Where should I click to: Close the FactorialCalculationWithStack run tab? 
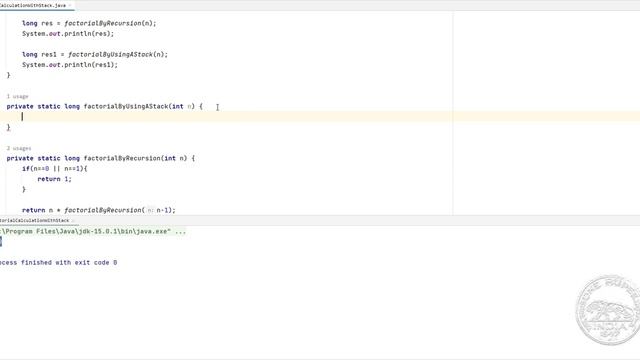73,220
